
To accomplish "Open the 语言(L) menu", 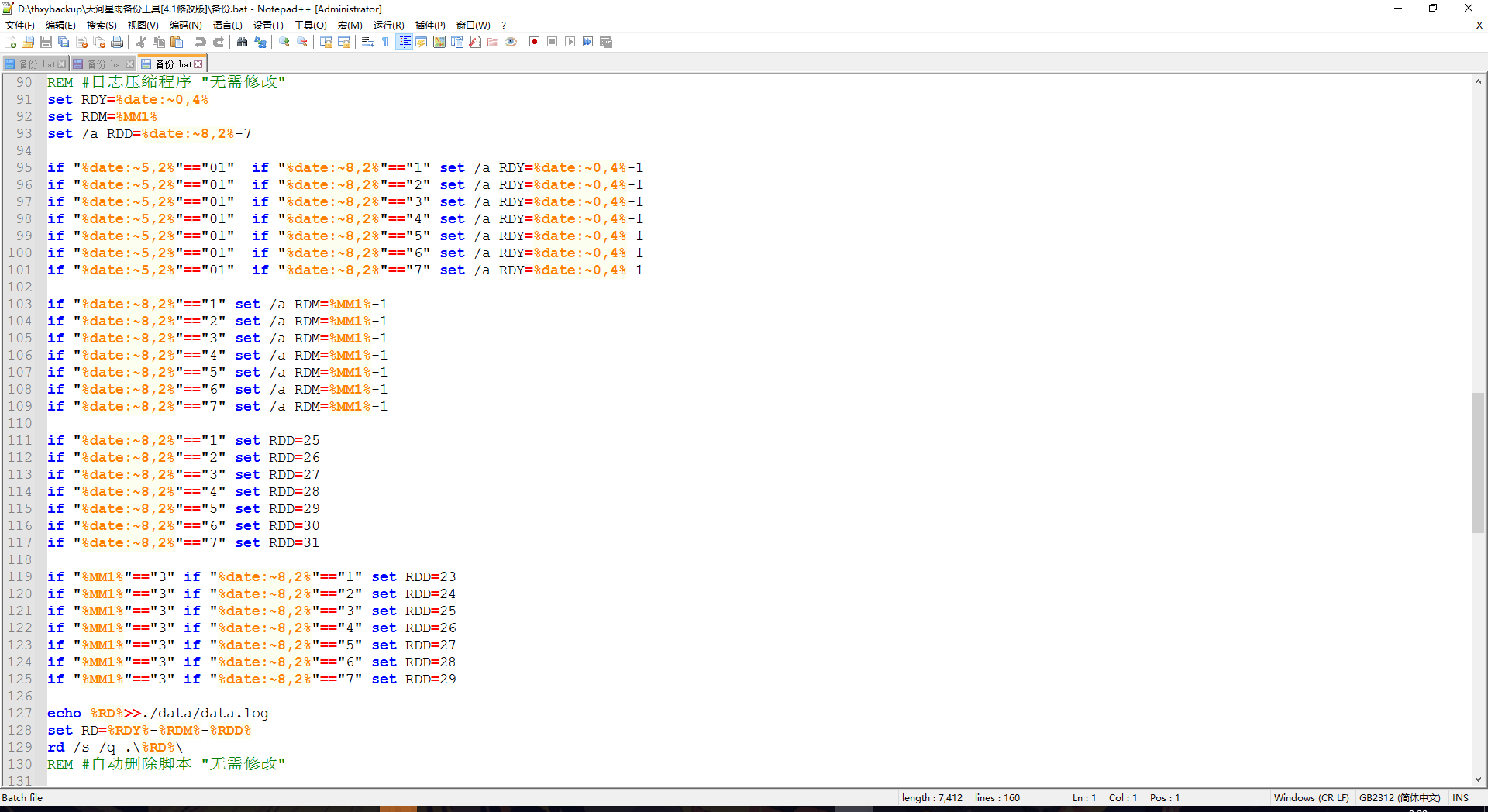I will click(228, 25).
